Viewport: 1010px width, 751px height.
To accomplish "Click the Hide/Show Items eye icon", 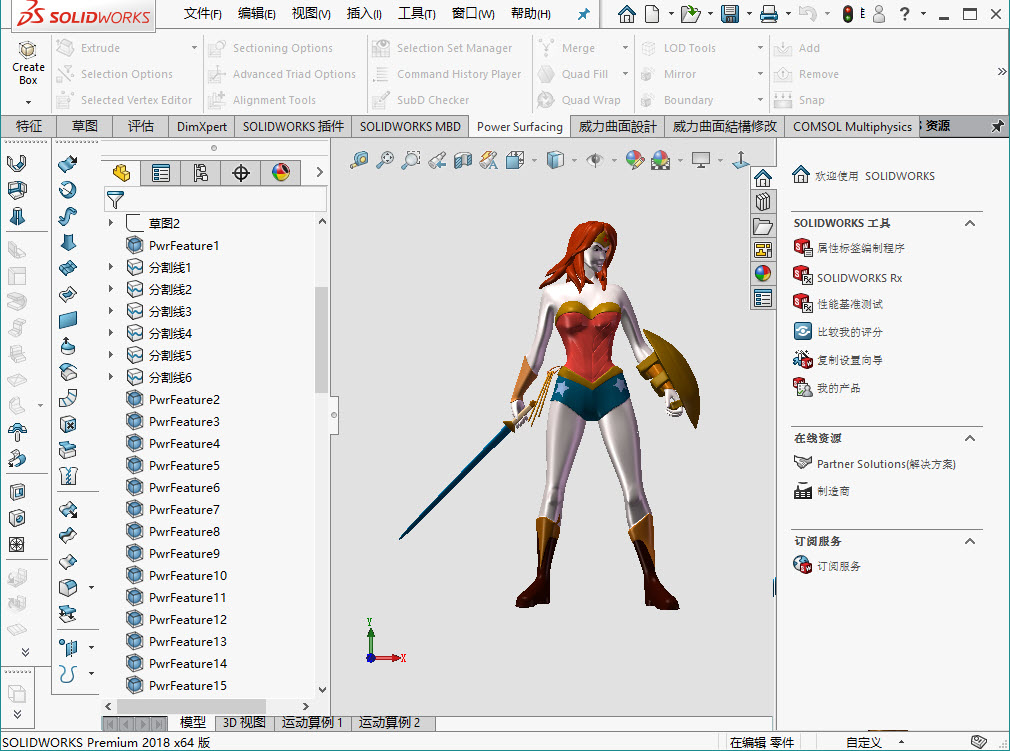I will [595, 159].
